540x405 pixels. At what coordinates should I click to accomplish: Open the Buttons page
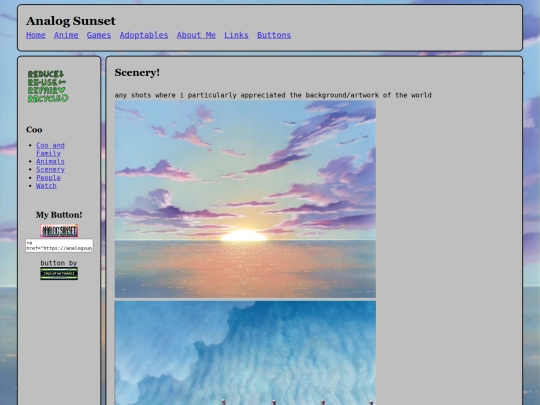coord(274,35)
